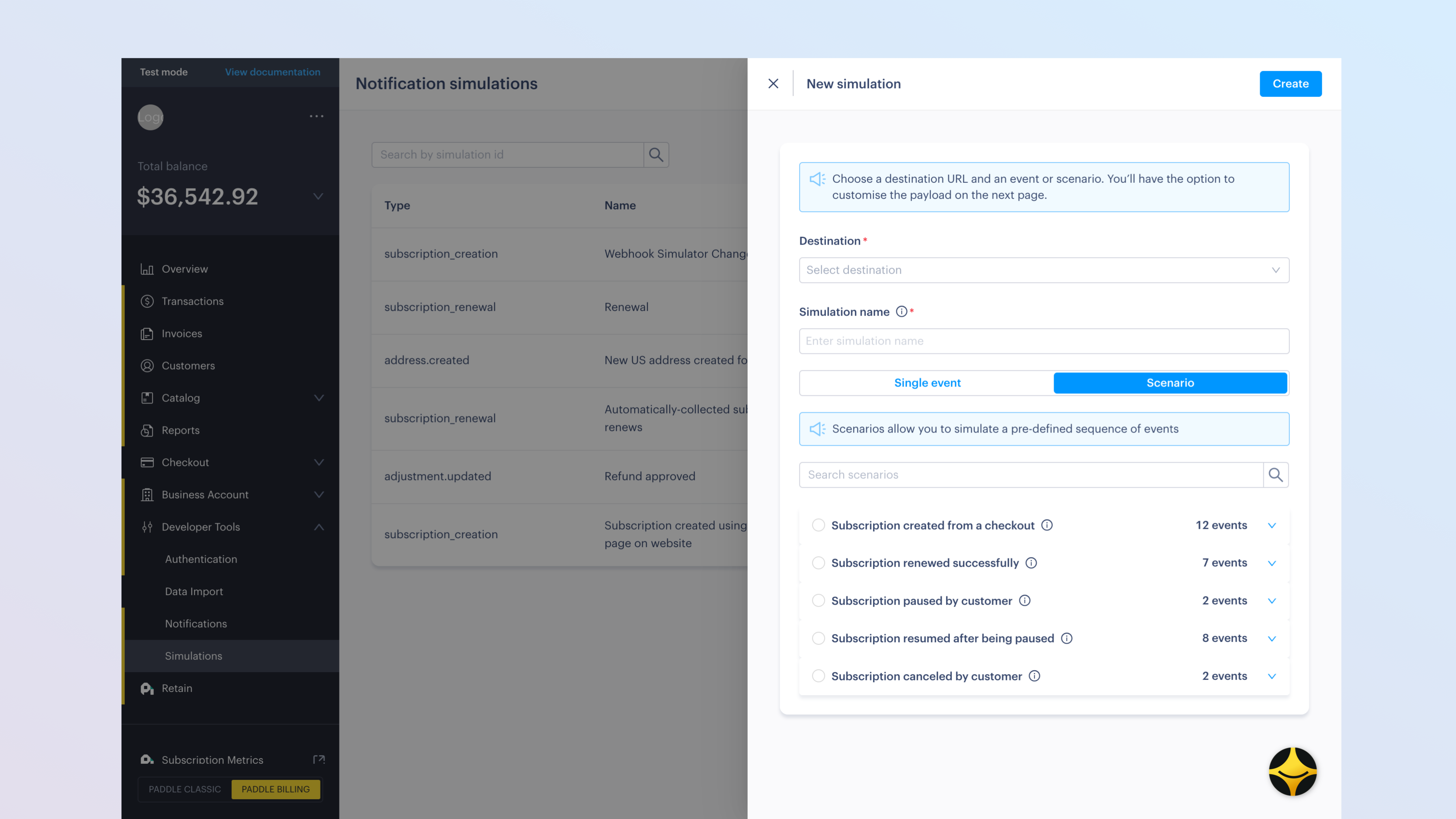The image size is (1456, 819).
Task: Open the Reports icon
Action: (x=147, y=430)
